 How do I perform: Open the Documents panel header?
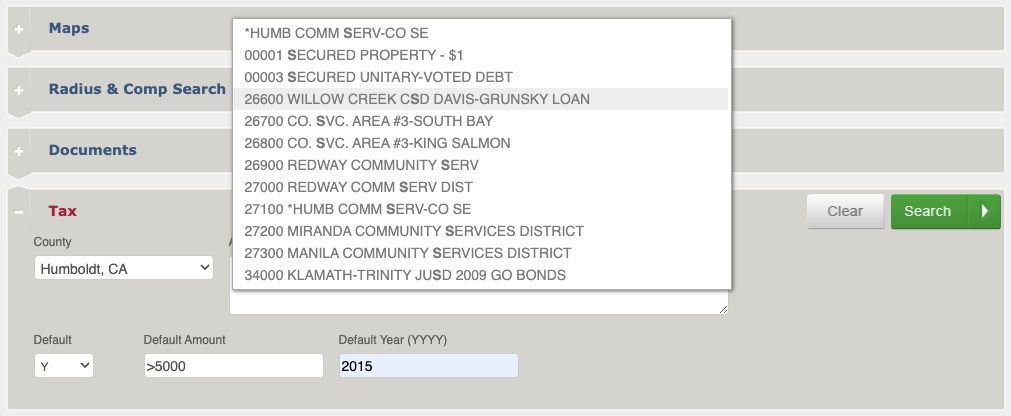(x=93, y=150)
